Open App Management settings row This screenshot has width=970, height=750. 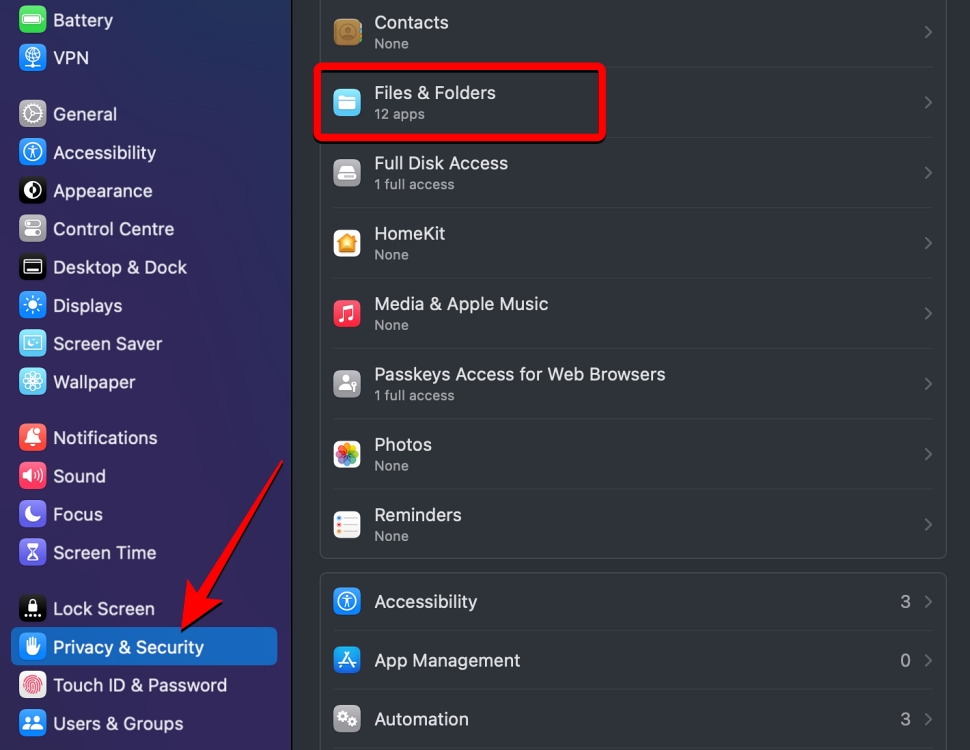[x=447, y=661]
